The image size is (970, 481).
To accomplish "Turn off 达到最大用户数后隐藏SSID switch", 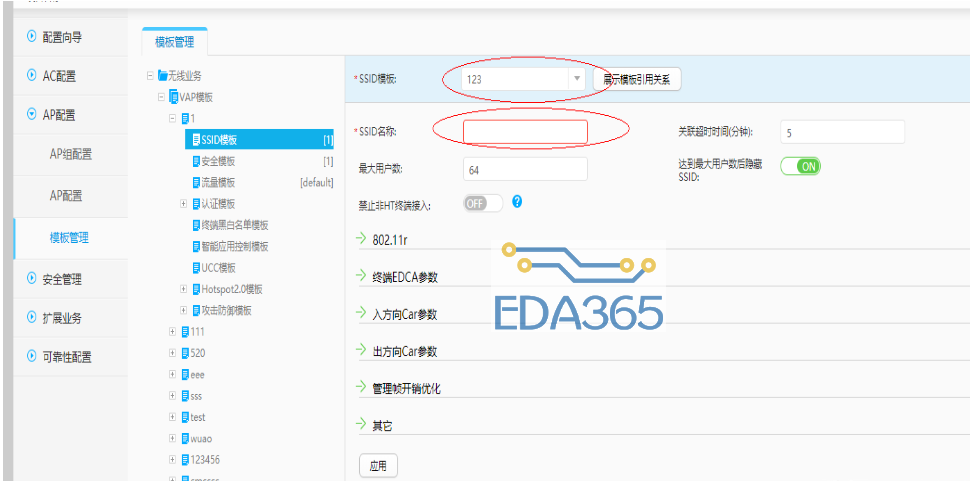I will [800, 166].
